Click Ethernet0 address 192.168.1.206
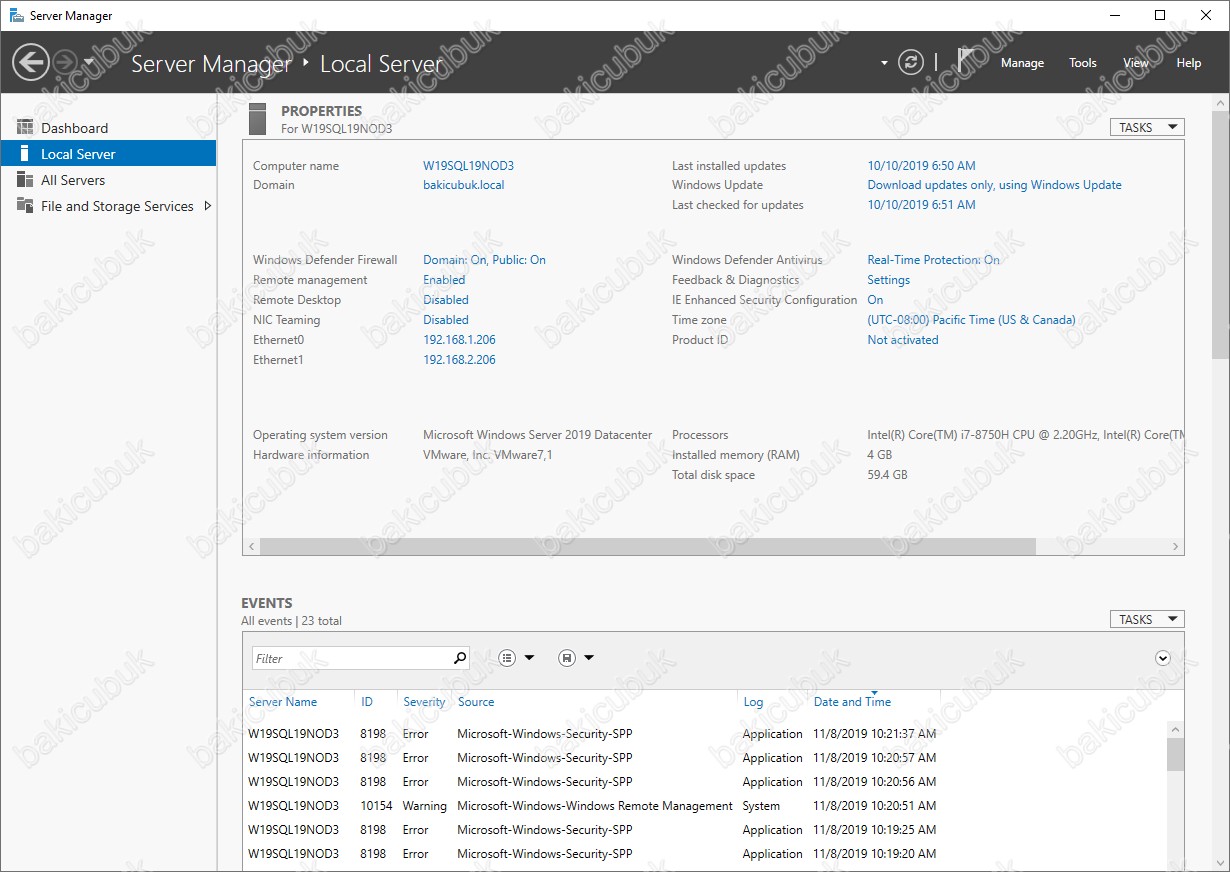The height and width of the screenshot is (872, 1230). [459, 340]
